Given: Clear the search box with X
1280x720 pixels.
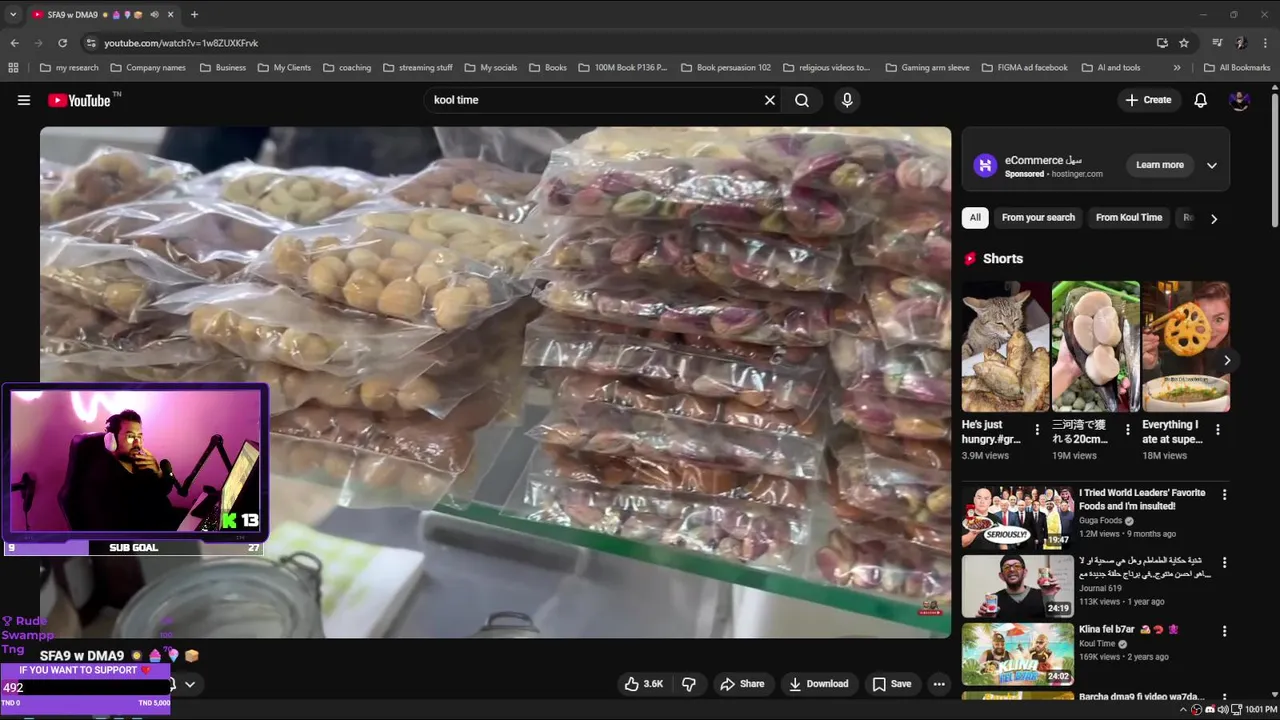Looking at the screenshot, I should click(x=770, y=100).
